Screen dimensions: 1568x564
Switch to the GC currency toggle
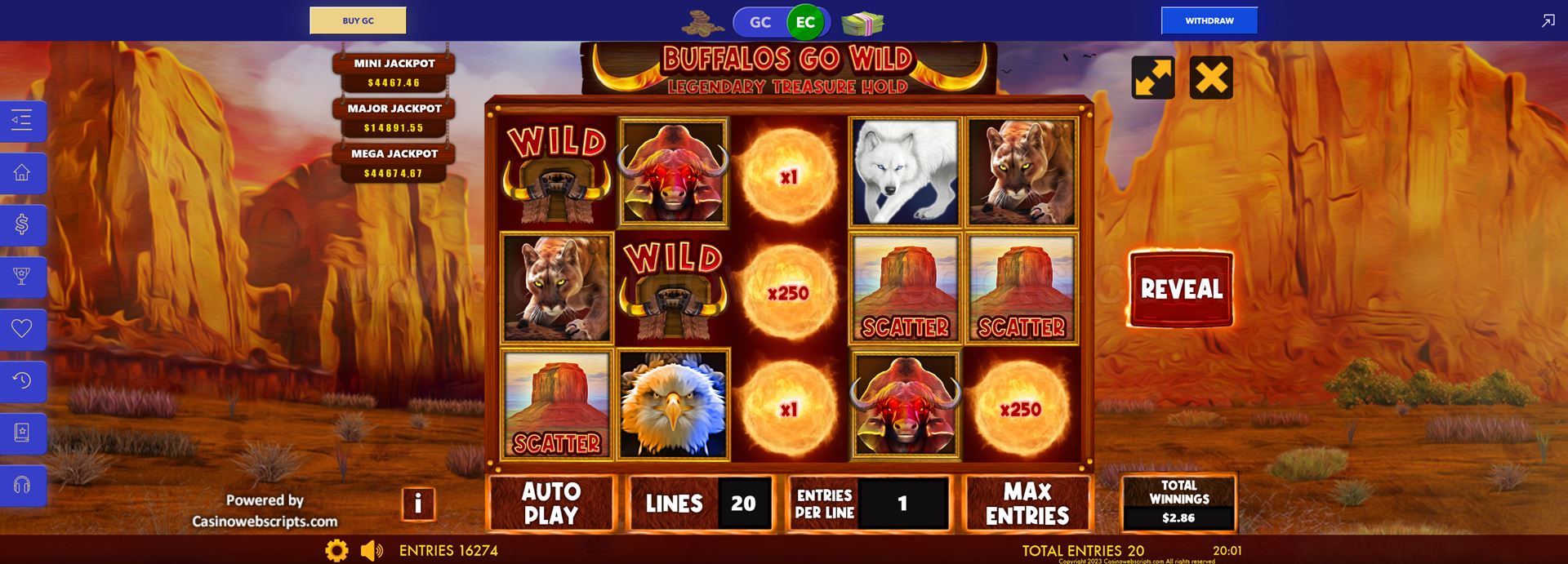(x=760, y=22)
